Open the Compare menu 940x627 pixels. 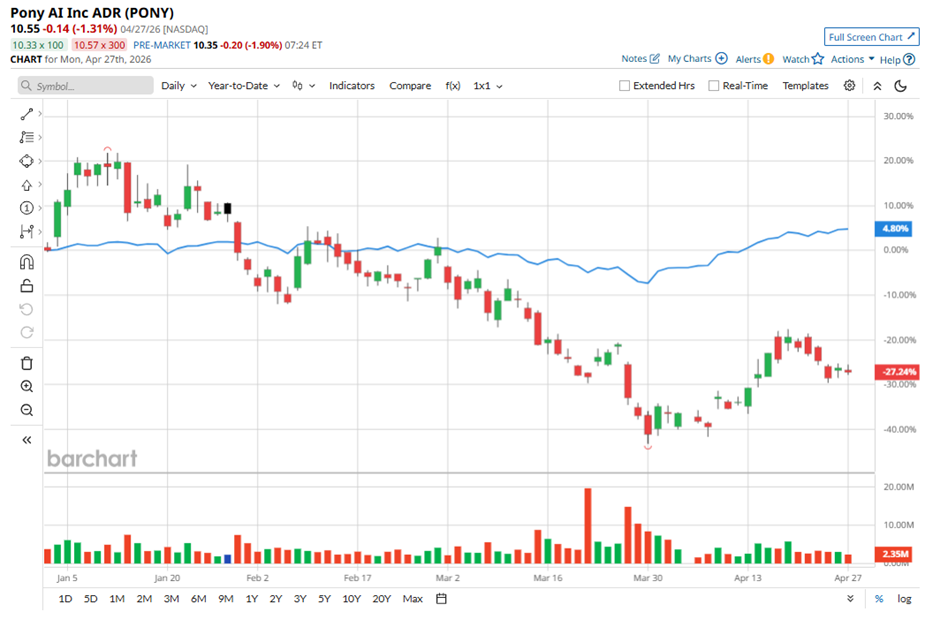coord(410,86)
